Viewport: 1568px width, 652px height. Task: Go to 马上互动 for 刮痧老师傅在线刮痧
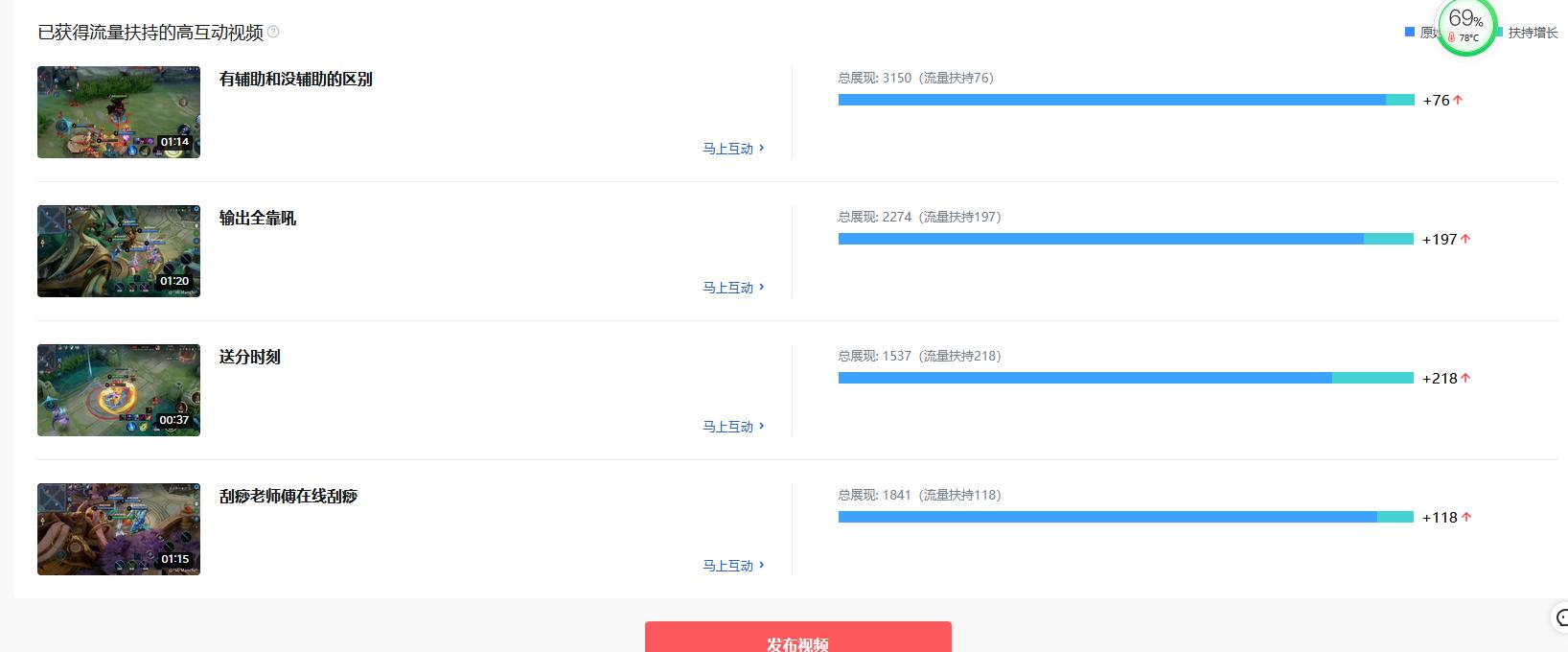(733, 566)
